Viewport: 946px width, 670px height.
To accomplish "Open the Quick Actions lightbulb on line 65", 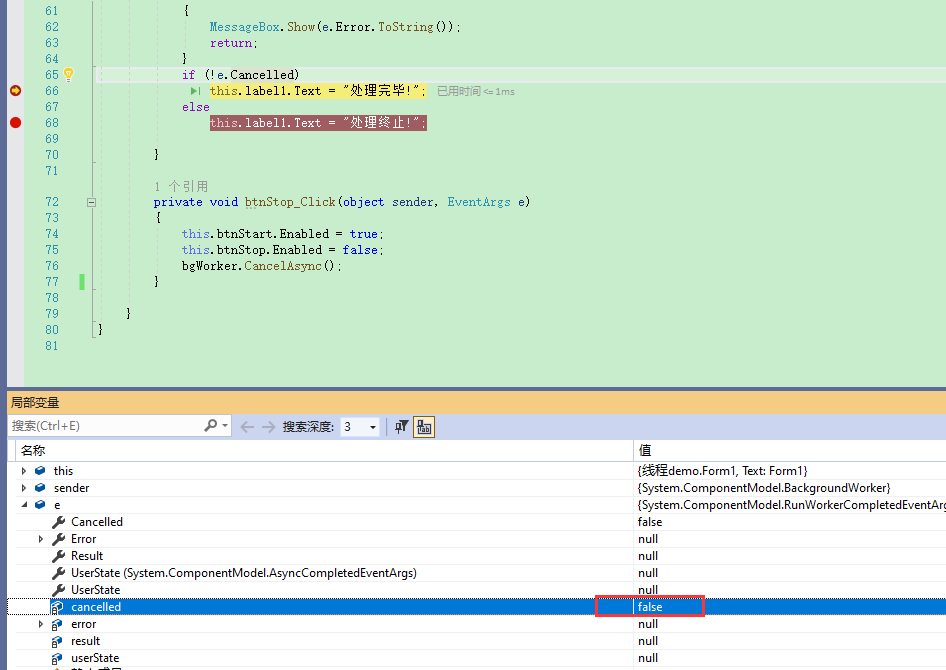I will tap(68, 74).
